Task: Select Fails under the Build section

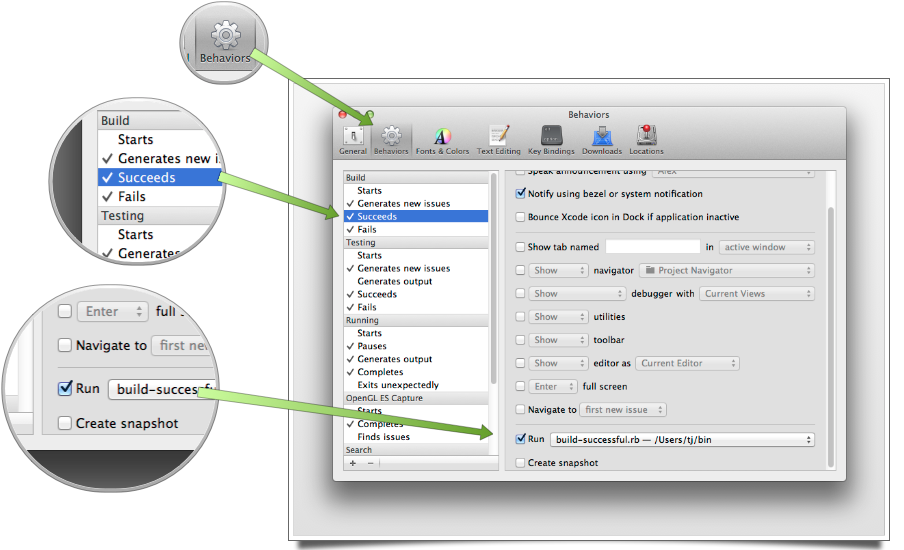Action: click(416, 229)
